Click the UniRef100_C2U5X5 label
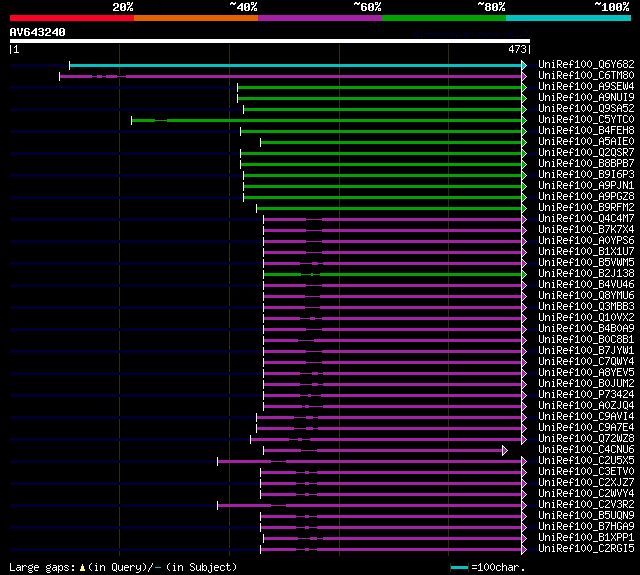 click(586, 461)
